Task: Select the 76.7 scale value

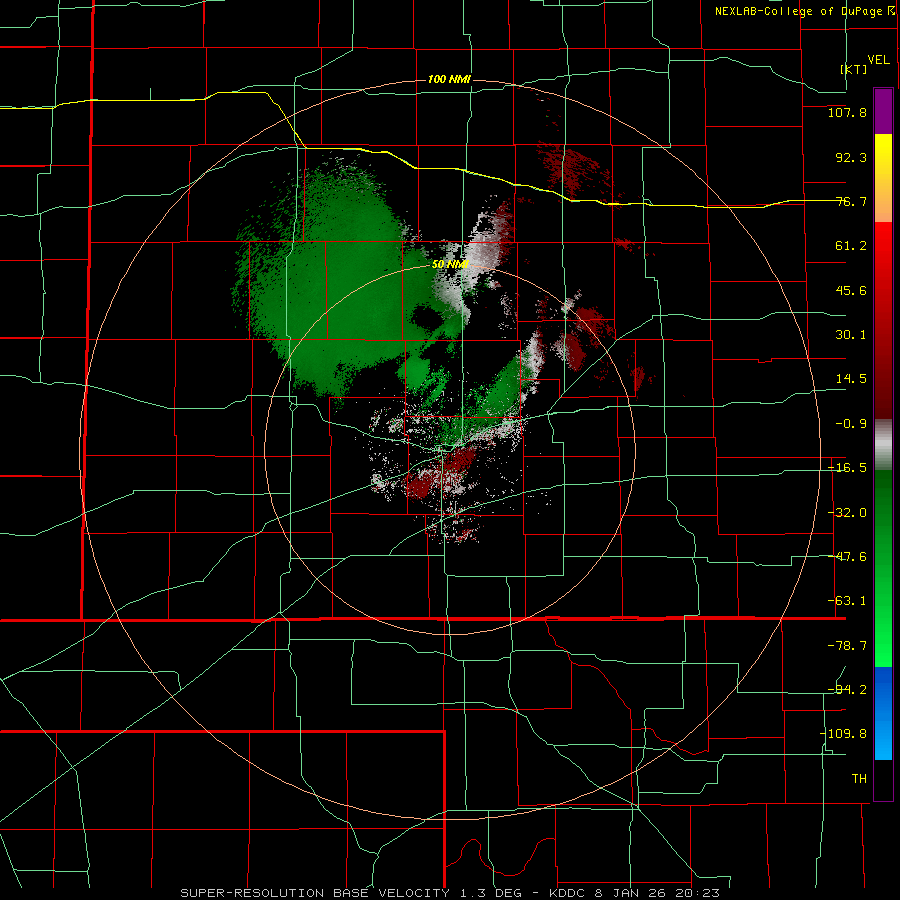Action: (851, 201)
